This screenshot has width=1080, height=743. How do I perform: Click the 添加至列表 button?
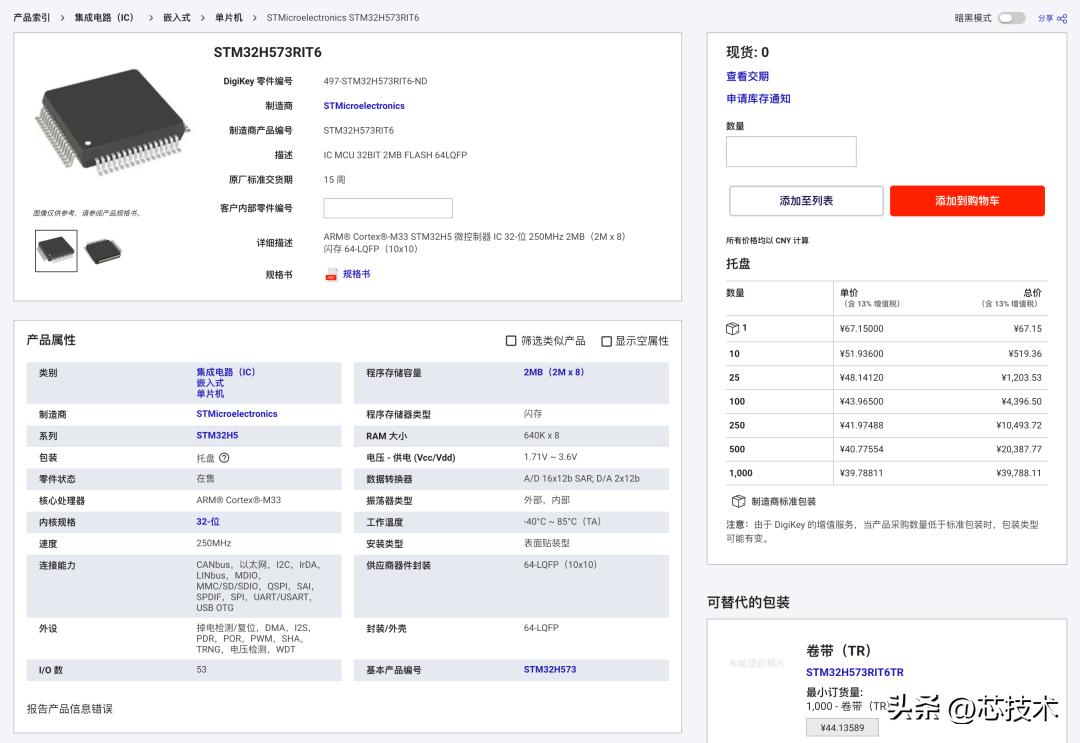(806, 200)
